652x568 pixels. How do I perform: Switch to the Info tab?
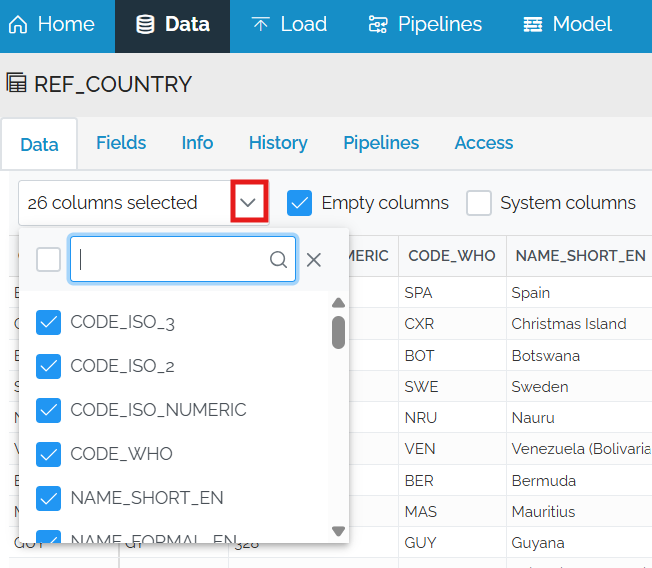[x=197, y=143]
